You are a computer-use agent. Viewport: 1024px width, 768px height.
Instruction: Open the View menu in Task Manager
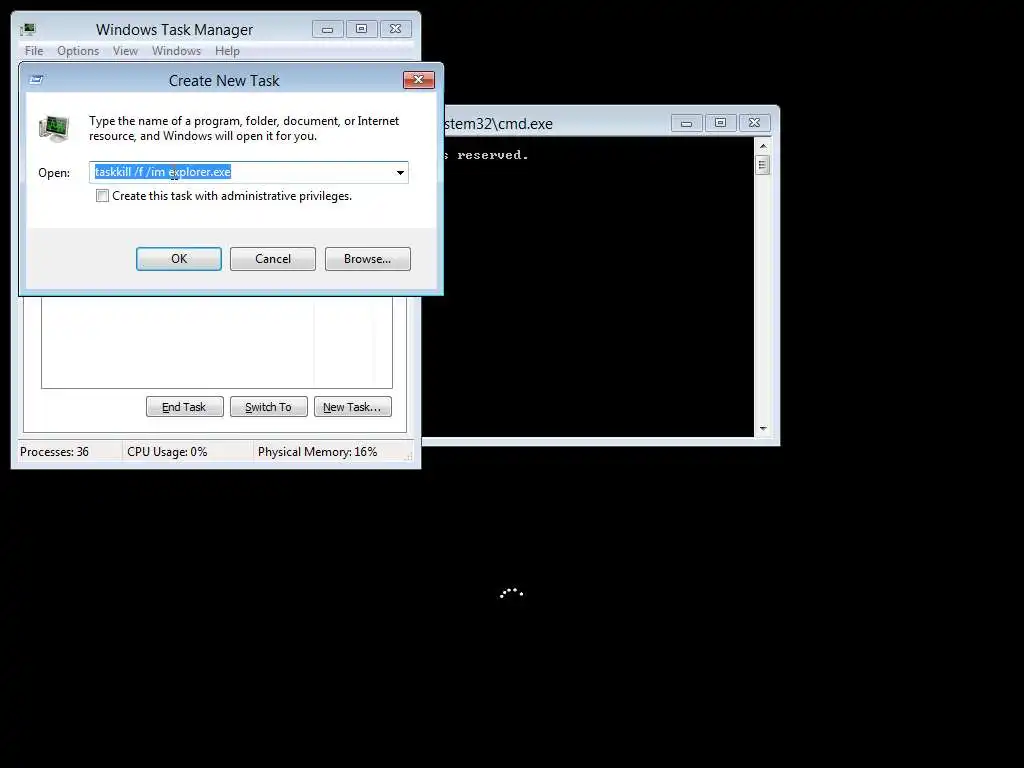125,51
